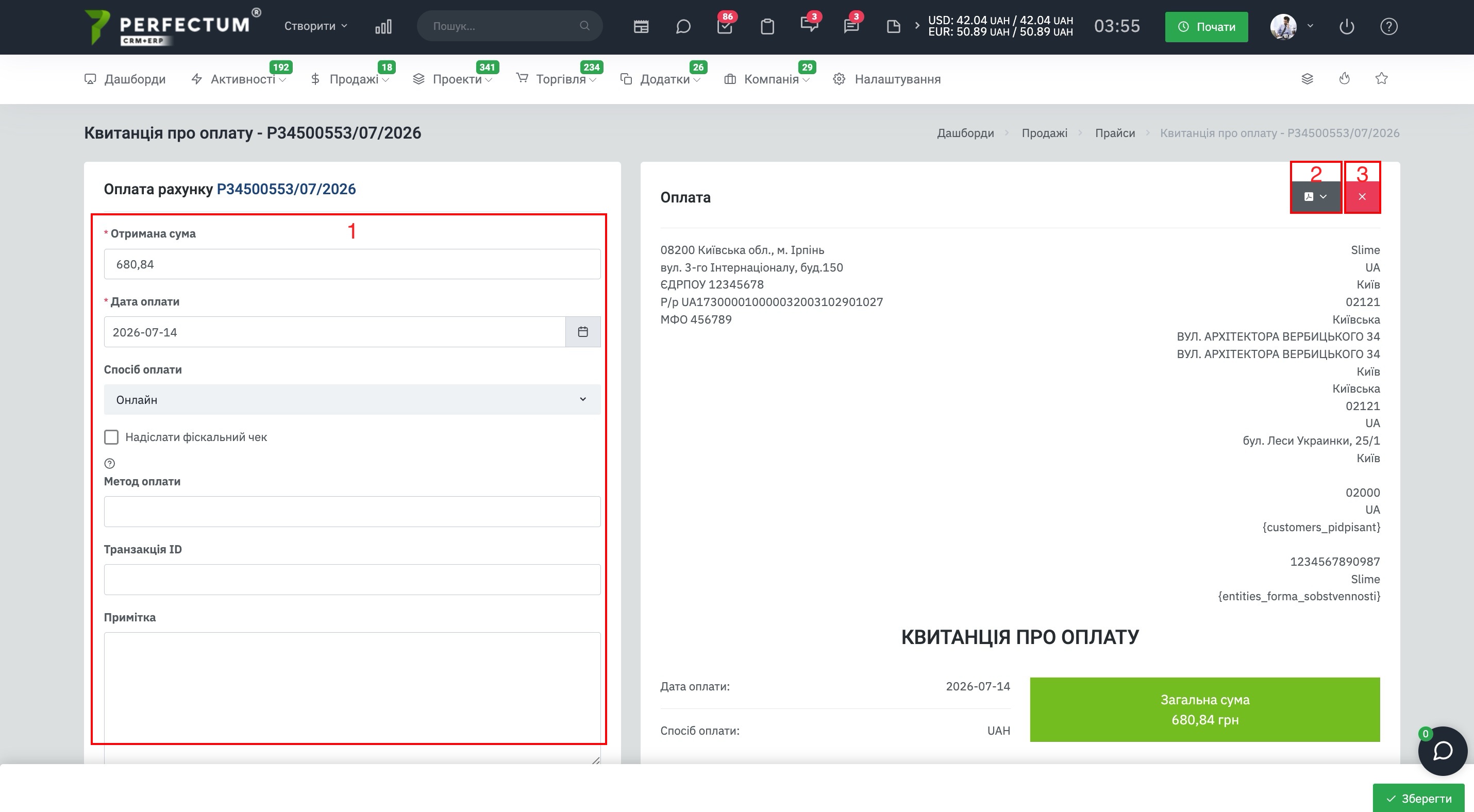Open the floating chat bubble widget

pyautogui.click(x=1443, y=751)
